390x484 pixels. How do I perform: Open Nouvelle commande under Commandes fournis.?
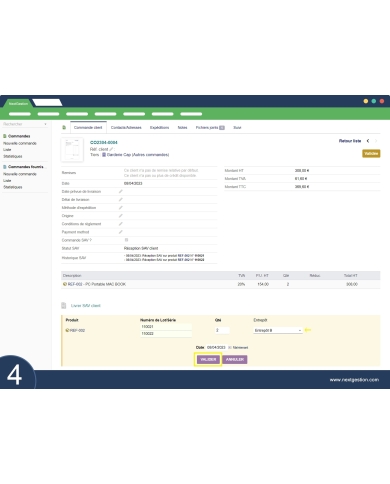tap(20, 174)
